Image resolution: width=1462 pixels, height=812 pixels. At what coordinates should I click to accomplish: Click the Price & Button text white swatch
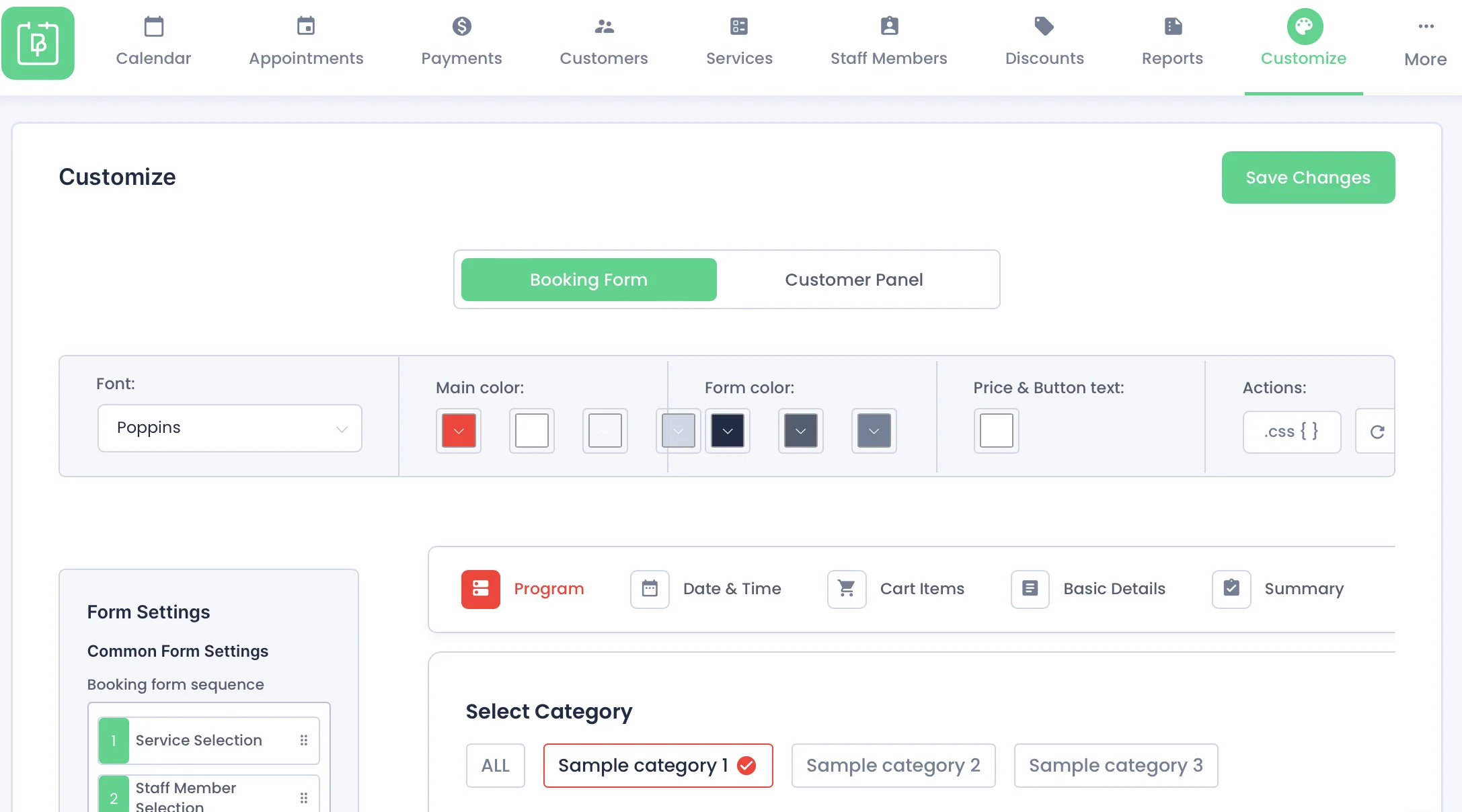tap(996, 431)
